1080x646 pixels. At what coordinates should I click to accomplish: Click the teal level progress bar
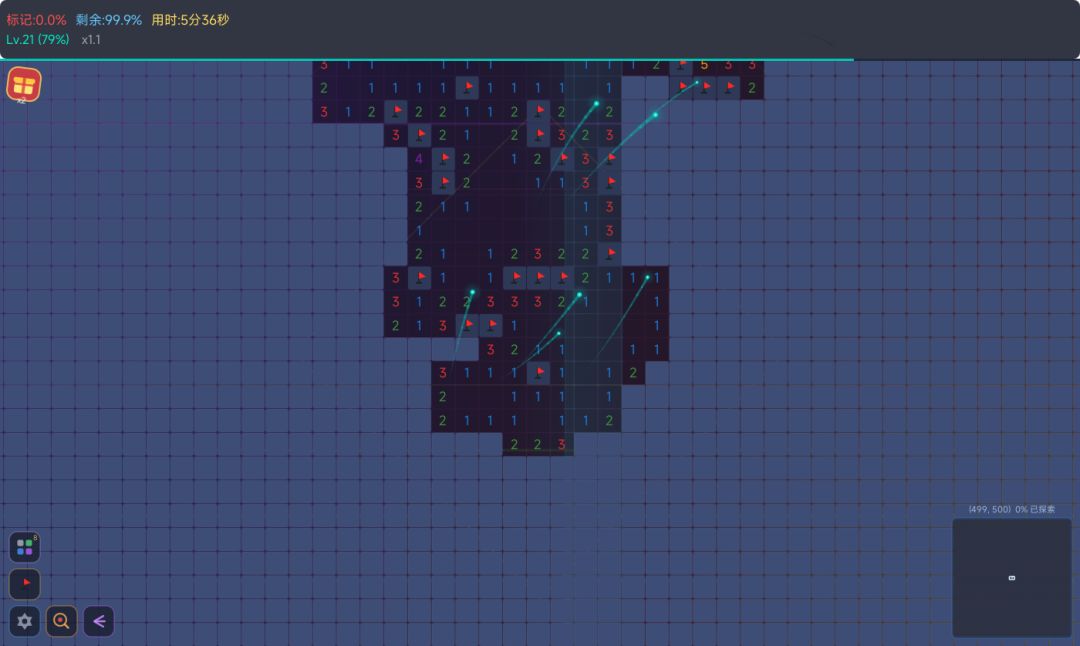click(427, 59)
